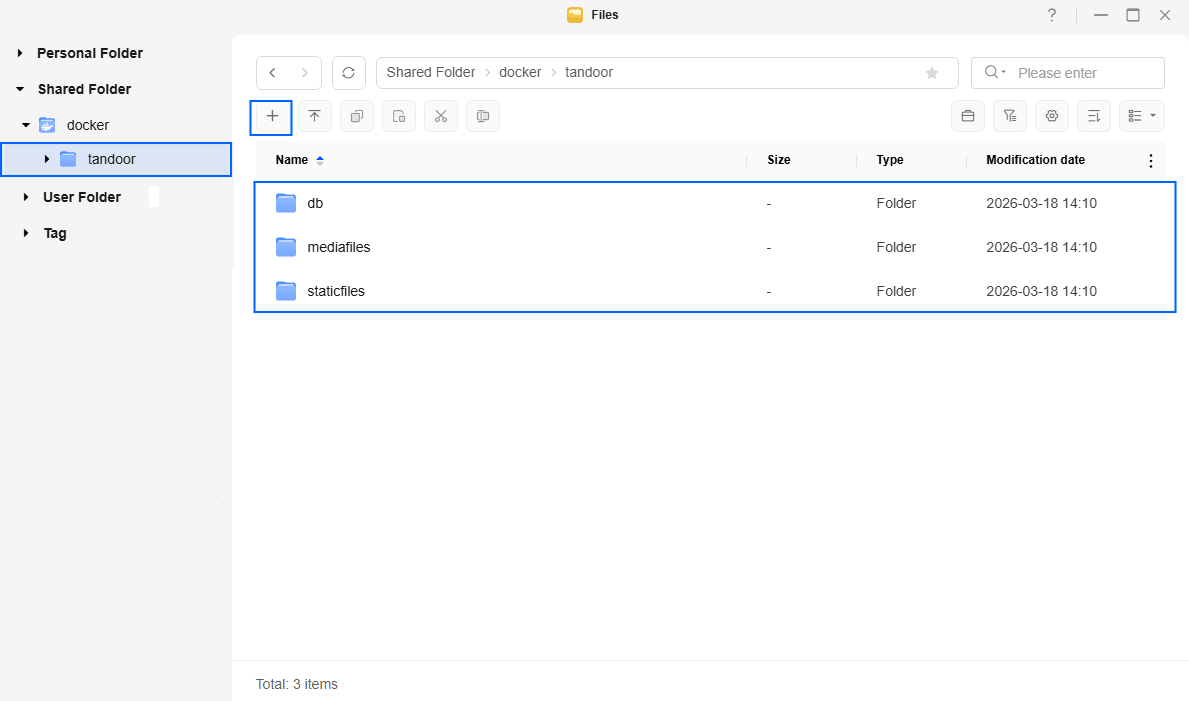Viewport: 1189px width, 701px height.
Task: Open the filter icon in toolbar
Action: 1010,117
